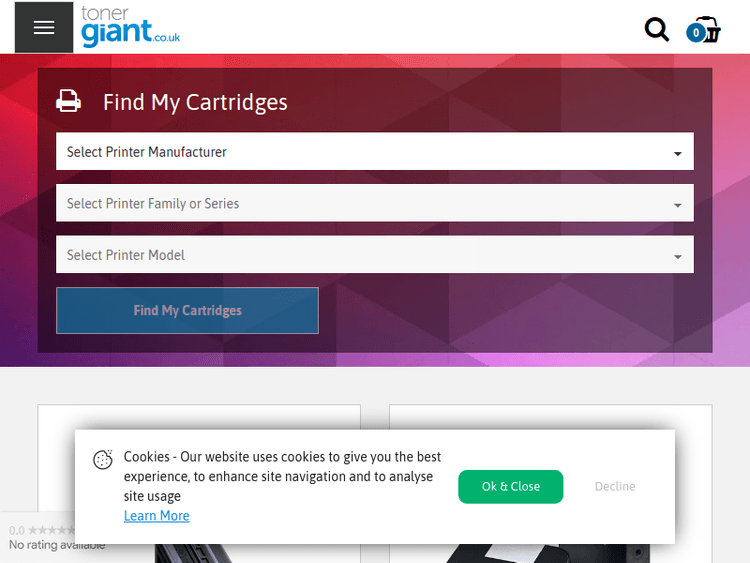Expand the Select Printer Manufacturer dropdown
750x563 pixels.
click(x=374, y=152)
